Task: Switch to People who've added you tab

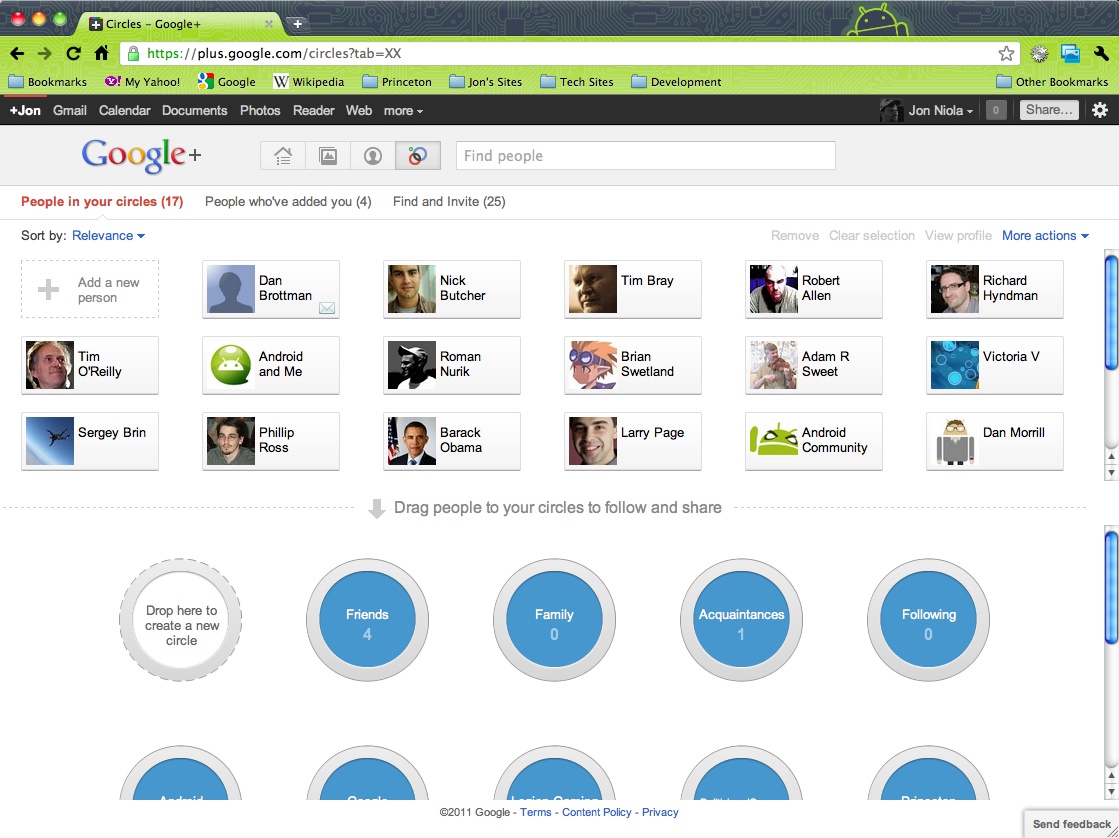Action: click(288, 201)
